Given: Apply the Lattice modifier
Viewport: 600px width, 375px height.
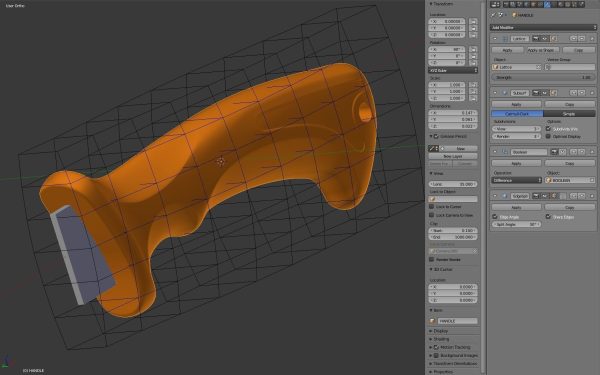Looking at the screenshot, I should coord(507,50).
